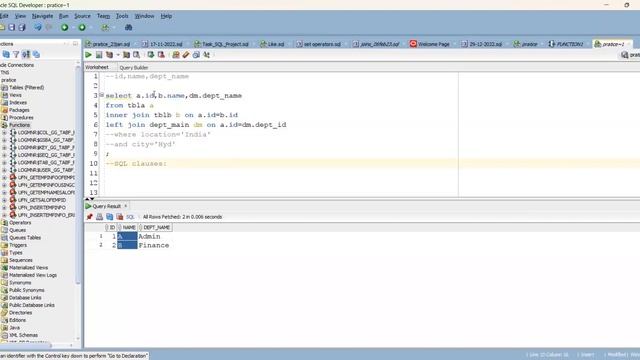This screenshot has width=640, height=360.
Task: Open the Source menu
Action: (x=82, y=16)
